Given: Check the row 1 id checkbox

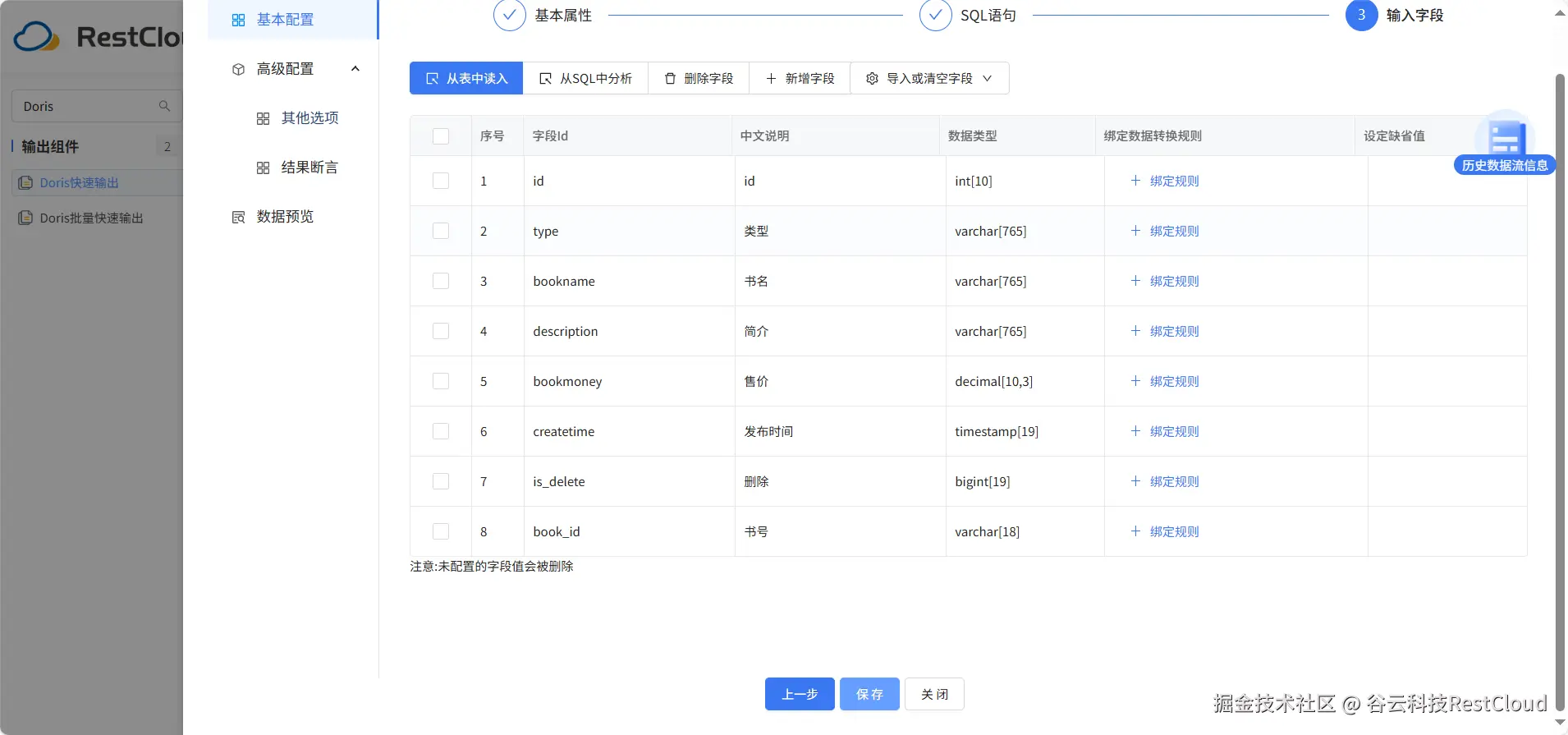Looking at the screenshot, I should point(441,181).
